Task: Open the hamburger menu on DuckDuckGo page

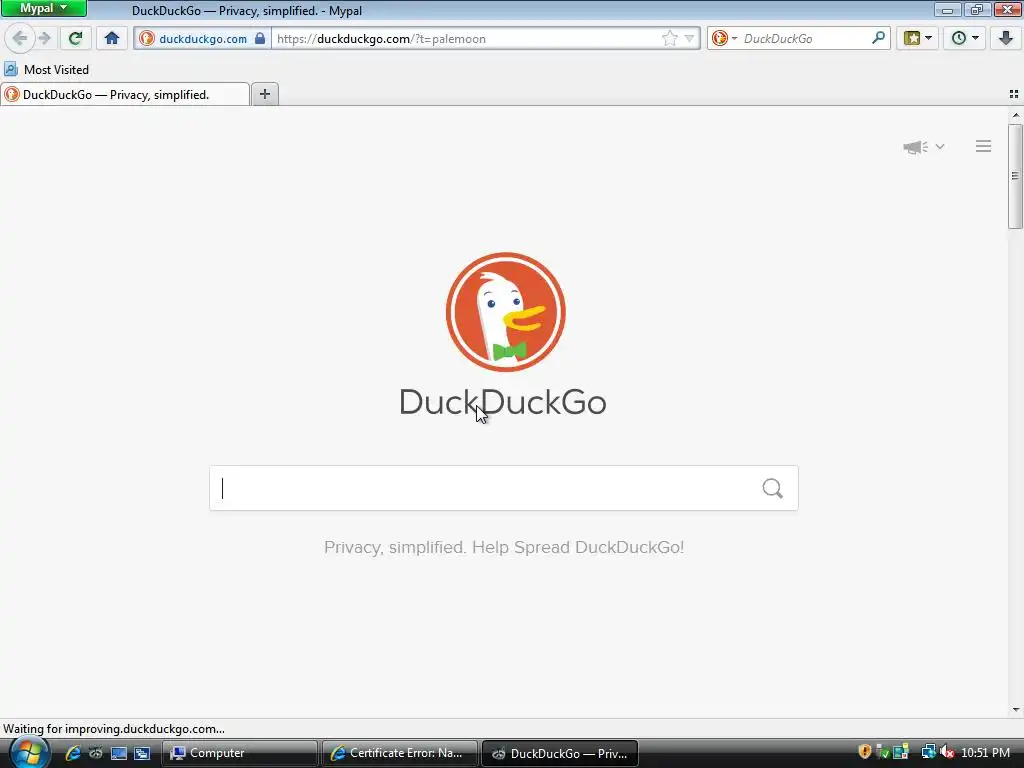Action: (x=984, y=146)
